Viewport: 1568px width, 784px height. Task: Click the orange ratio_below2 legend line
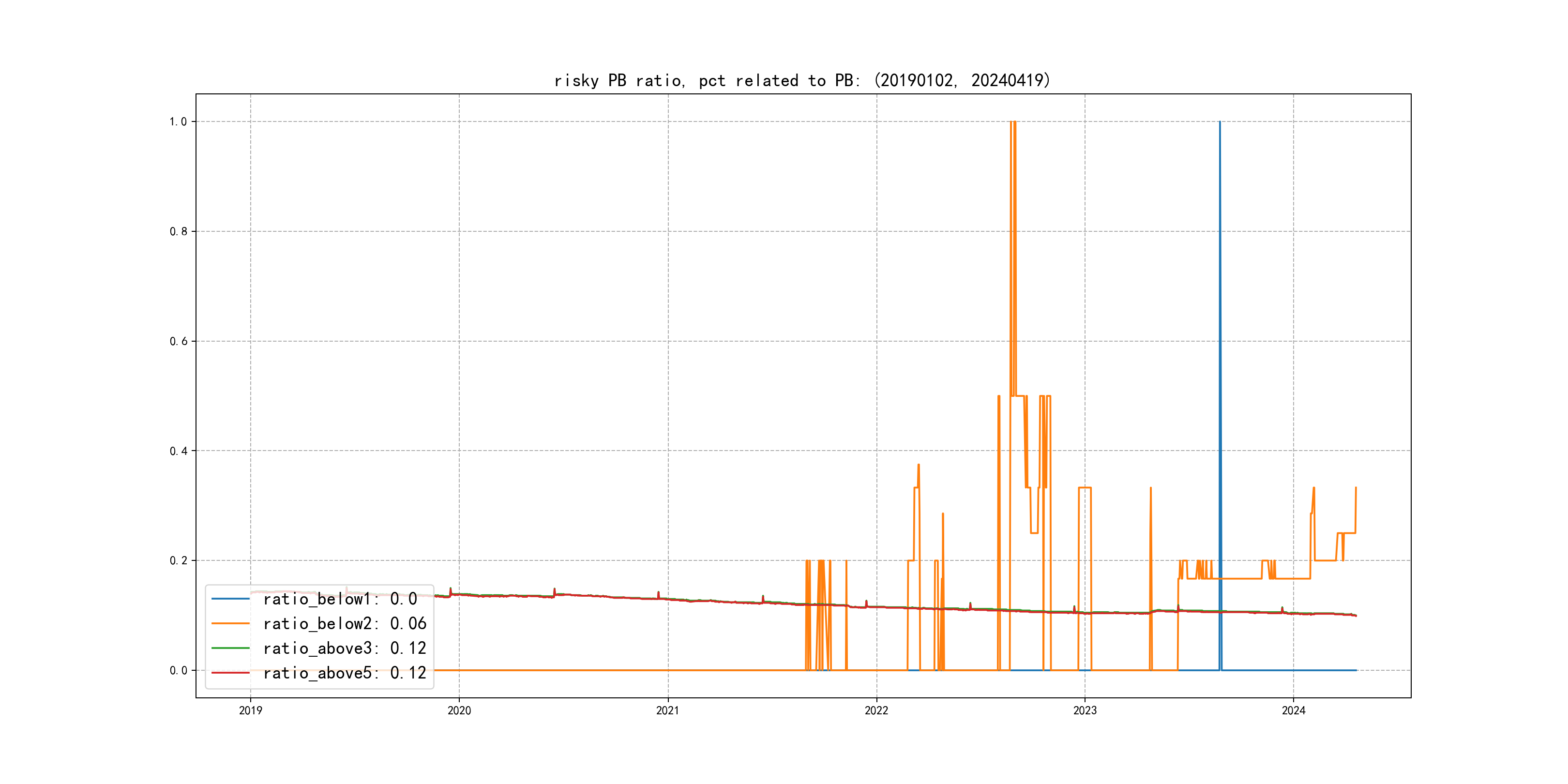click(230, 623)
